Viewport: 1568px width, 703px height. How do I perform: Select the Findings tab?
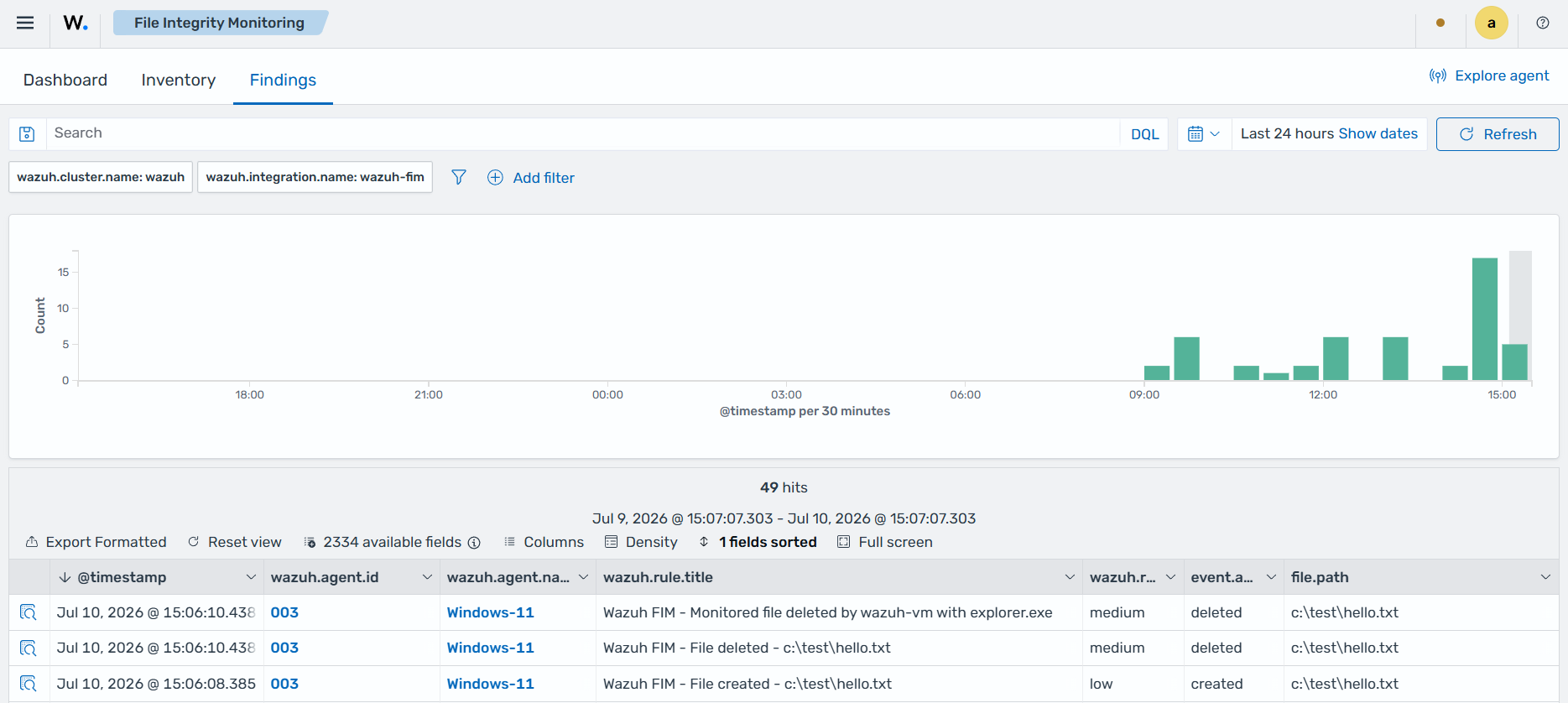click(283, 80)
